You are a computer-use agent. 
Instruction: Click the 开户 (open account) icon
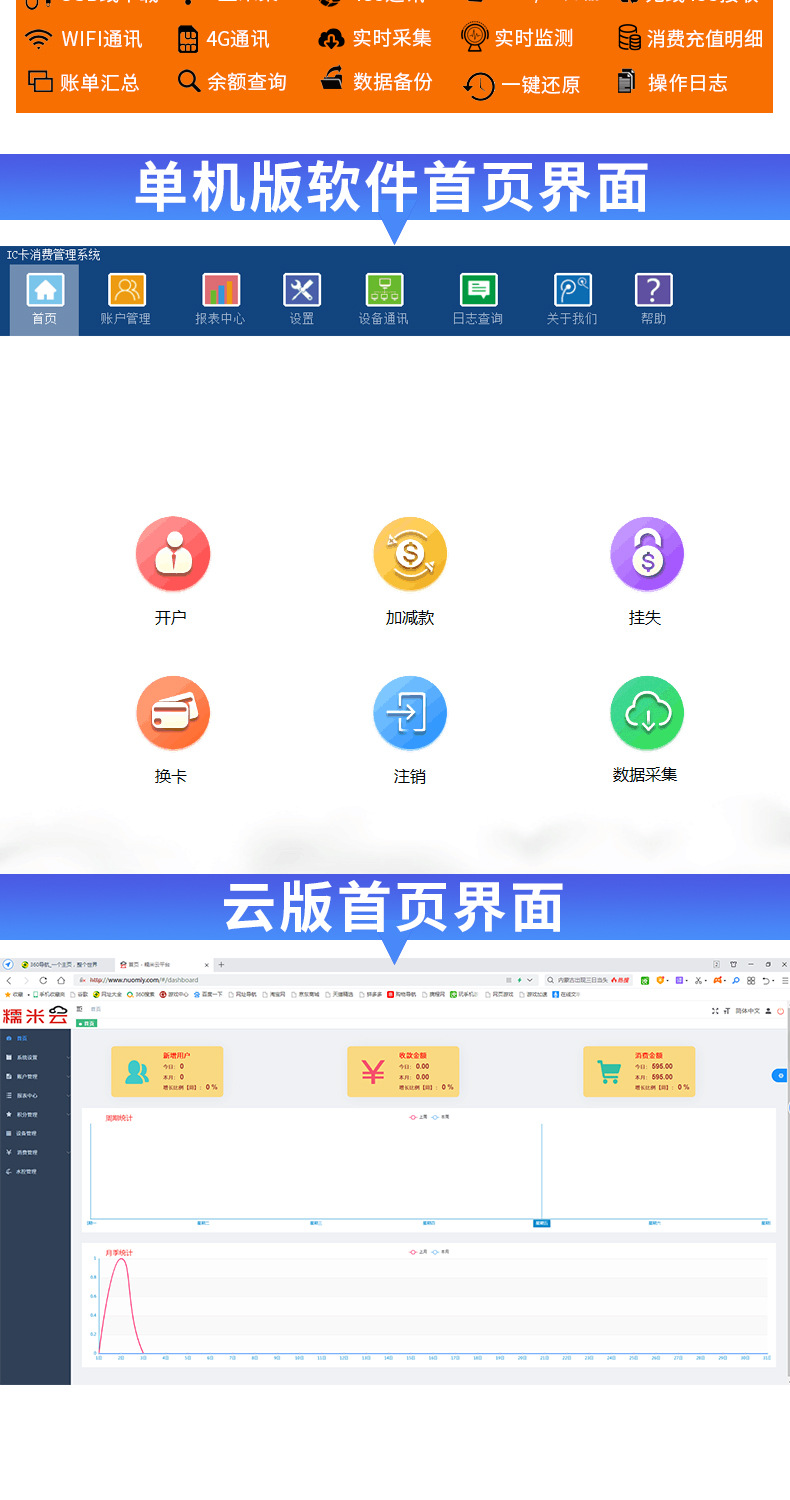[x=173, y=554]
